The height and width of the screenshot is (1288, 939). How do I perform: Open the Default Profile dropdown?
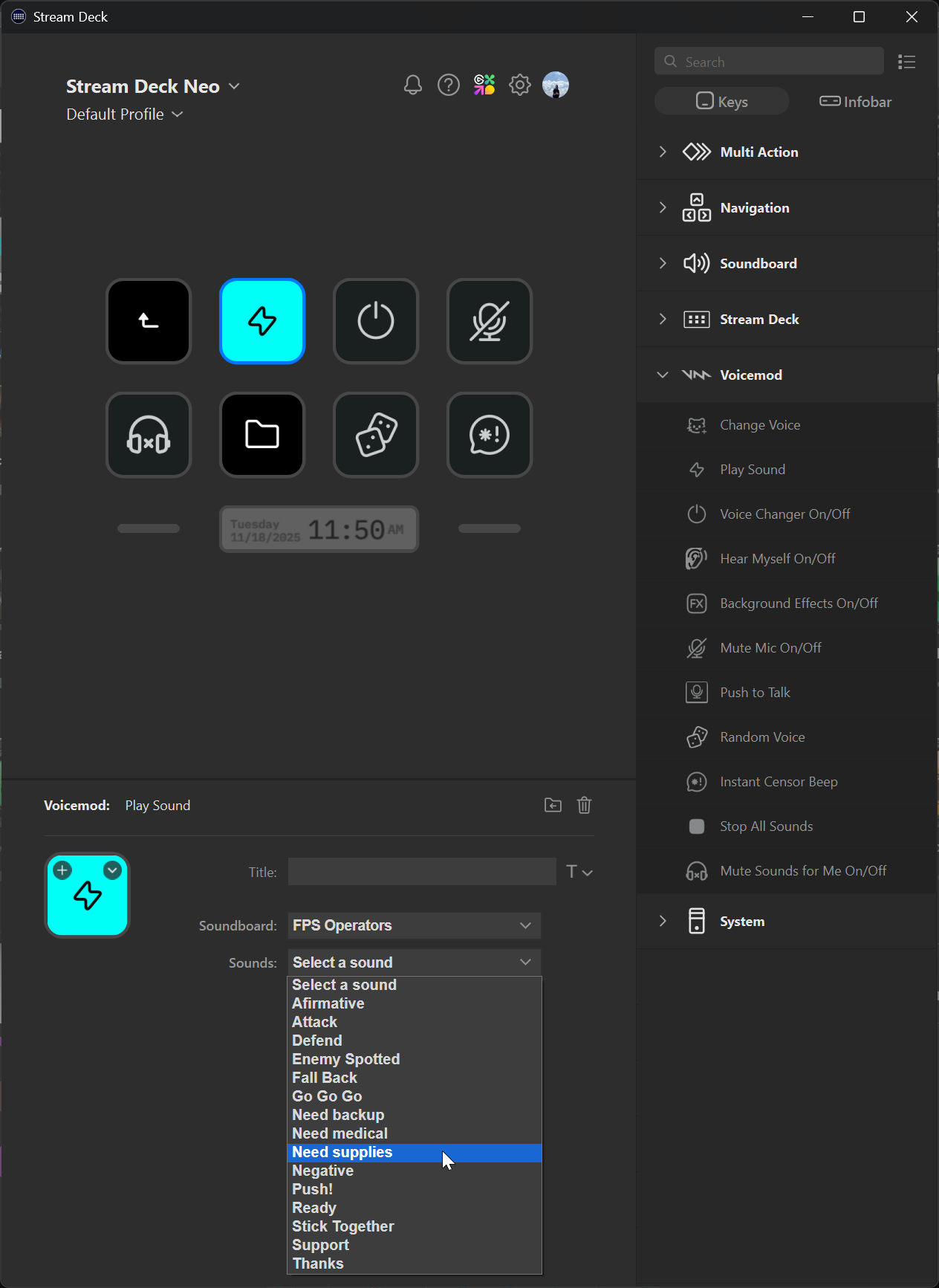tap(124, 114)
